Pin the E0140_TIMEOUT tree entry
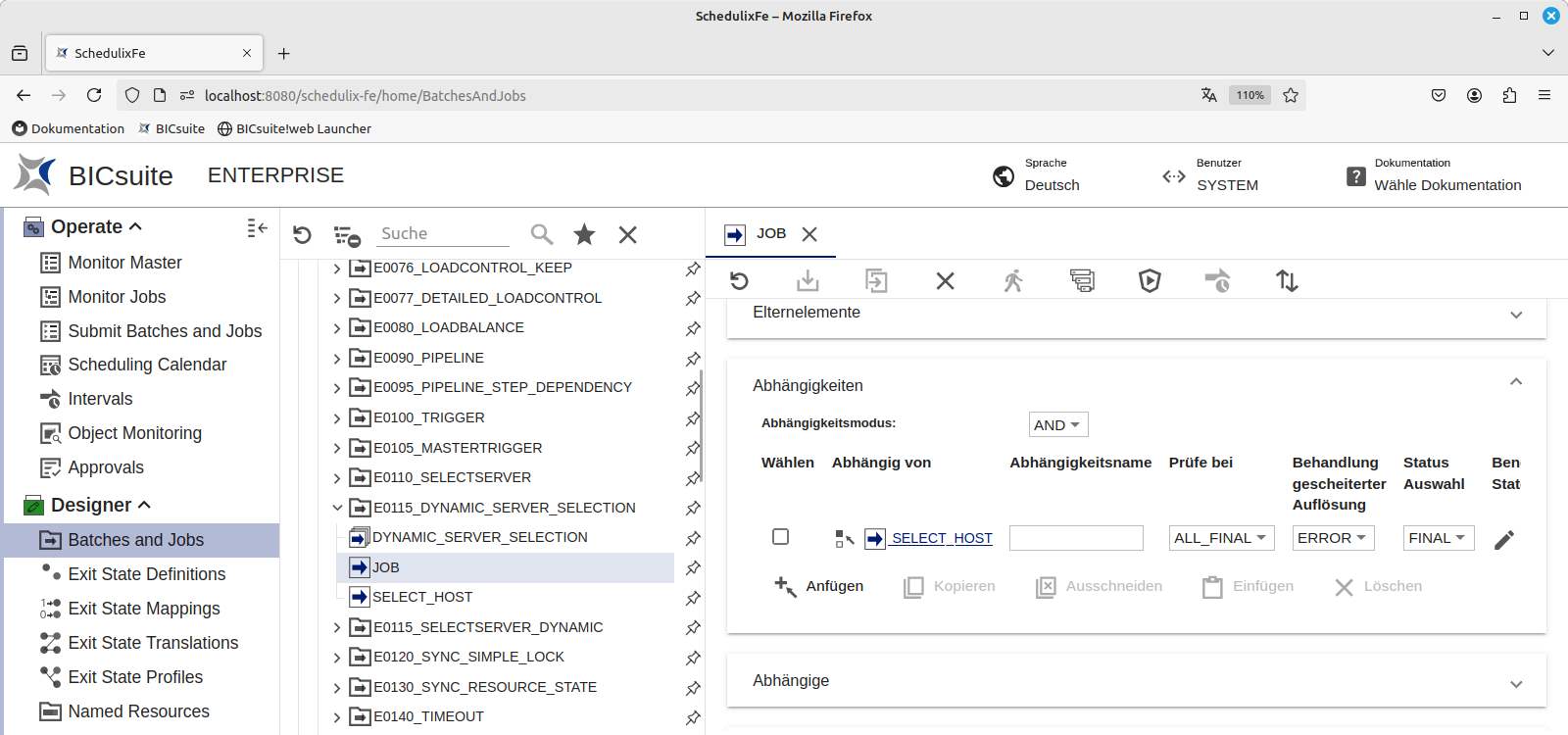Screen dimensions: 1568x735 (x=693, y=717)
